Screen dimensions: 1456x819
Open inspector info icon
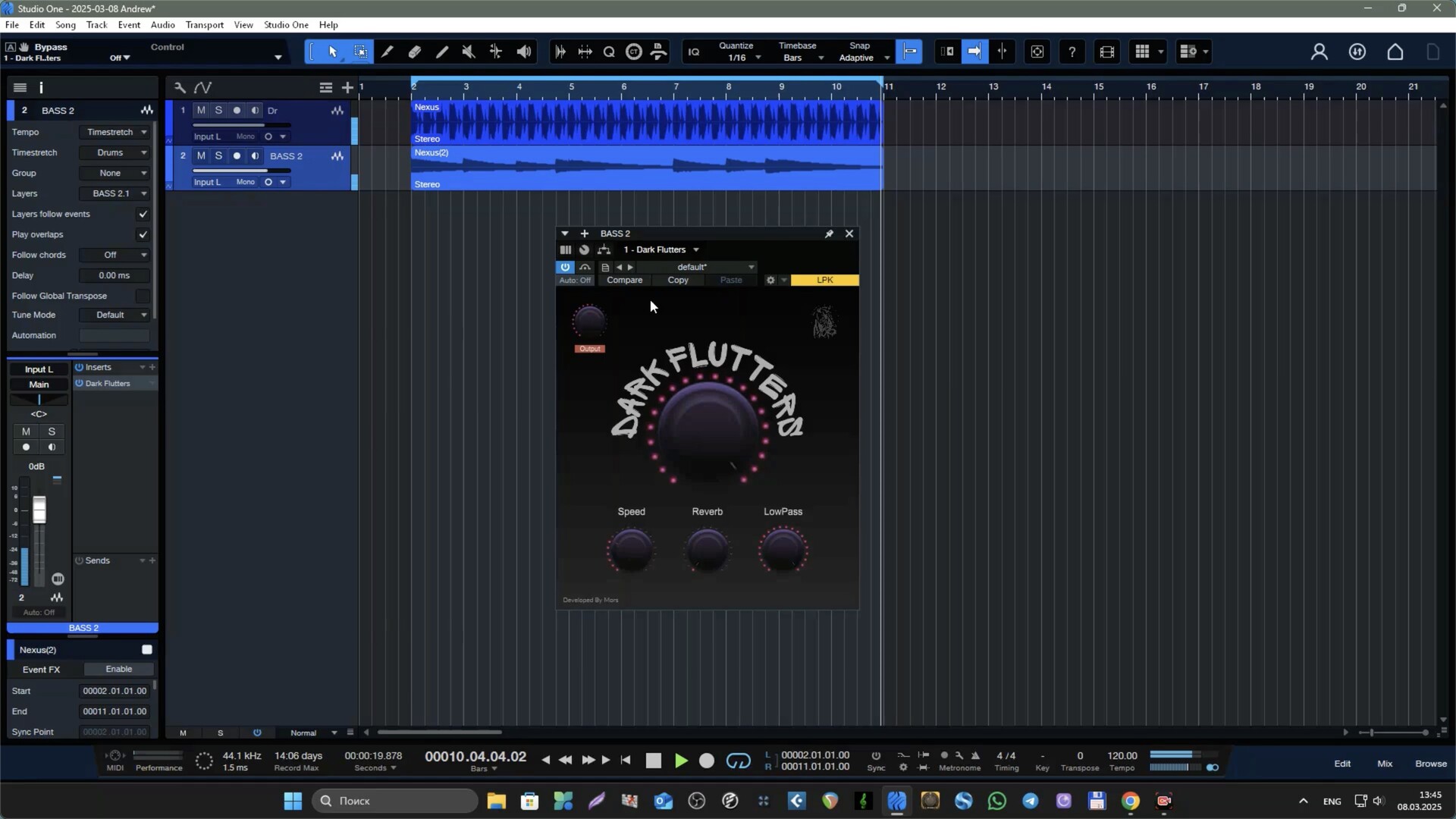click(41, 88)
